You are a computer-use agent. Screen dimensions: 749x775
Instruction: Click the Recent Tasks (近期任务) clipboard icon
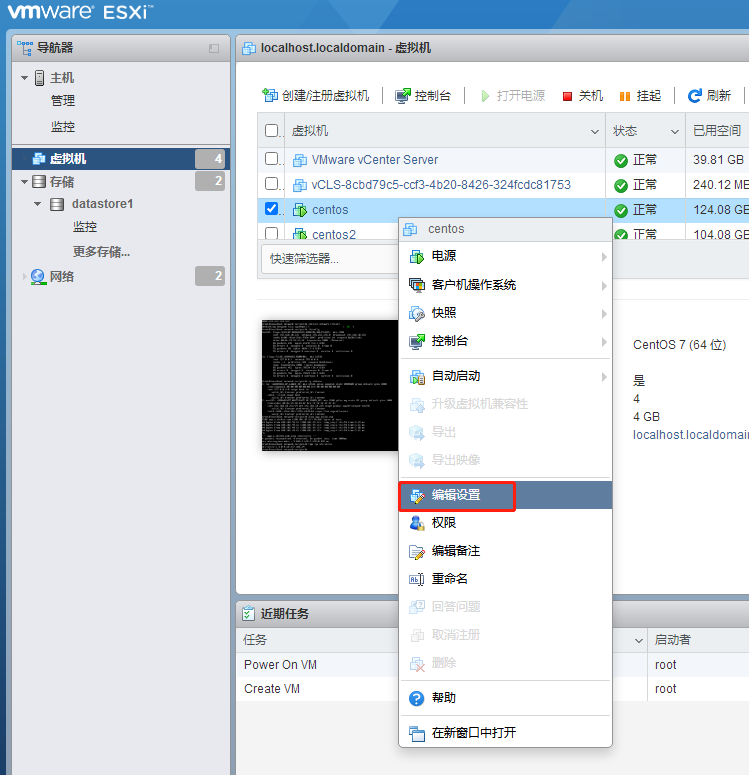coord(248,613)
